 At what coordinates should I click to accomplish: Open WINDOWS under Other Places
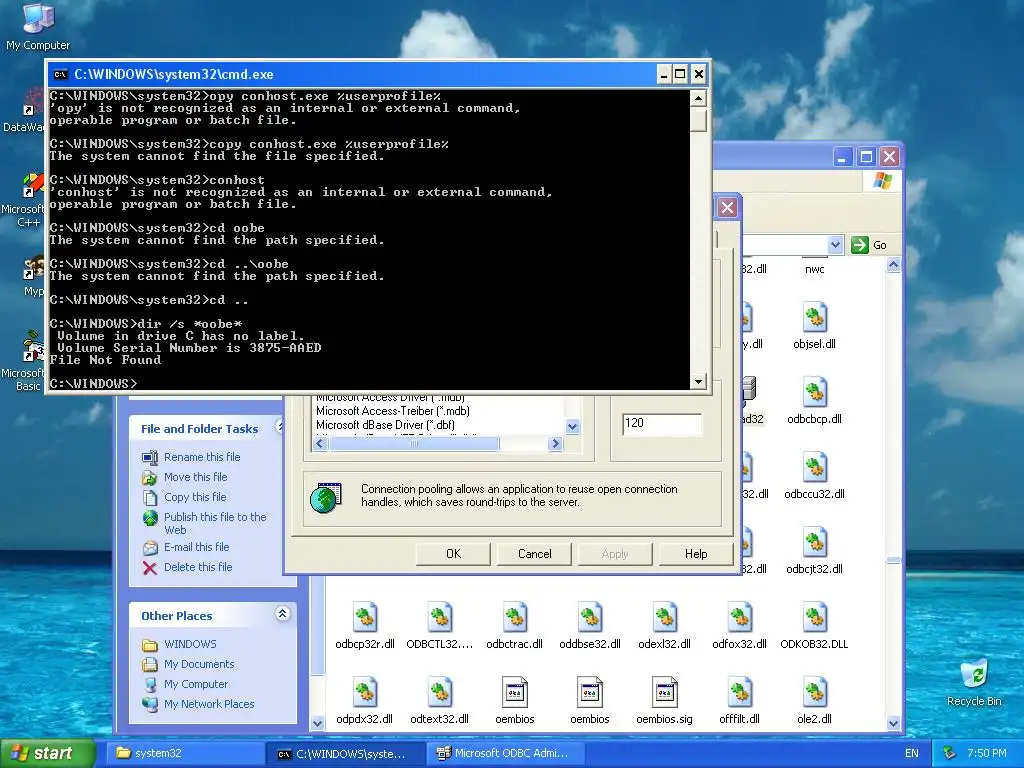190,644
